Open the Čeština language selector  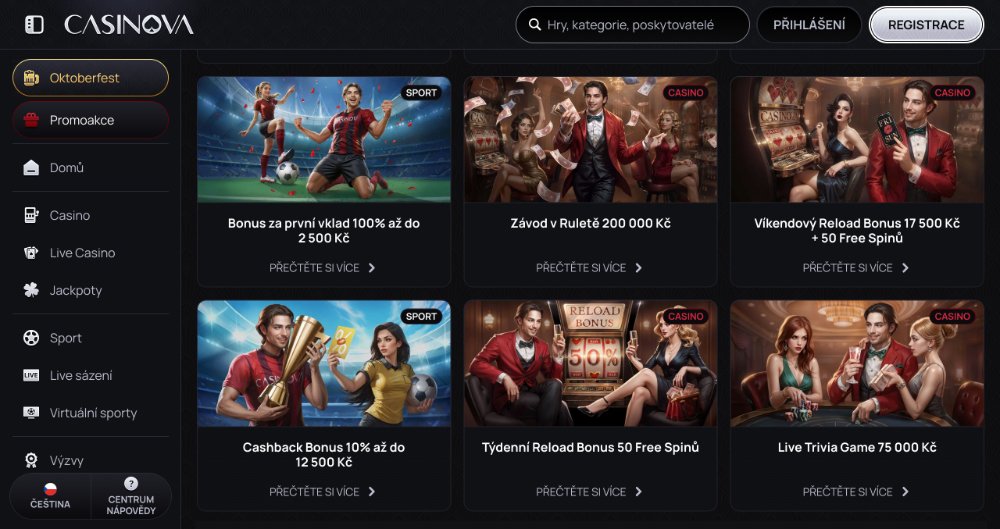tap(50, 496)
